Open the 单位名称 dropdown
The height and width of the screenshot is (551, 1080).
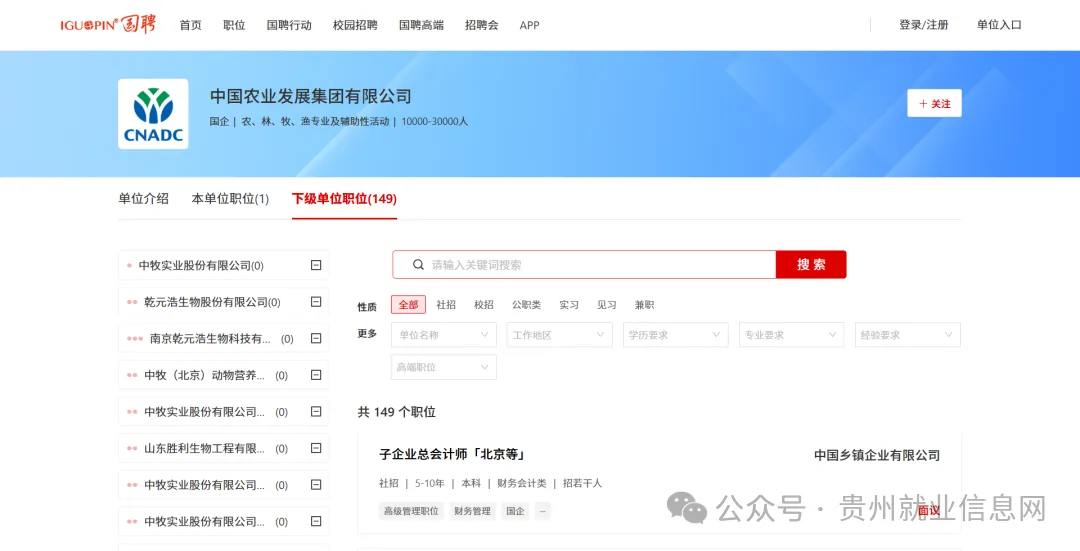pos(444,335)
